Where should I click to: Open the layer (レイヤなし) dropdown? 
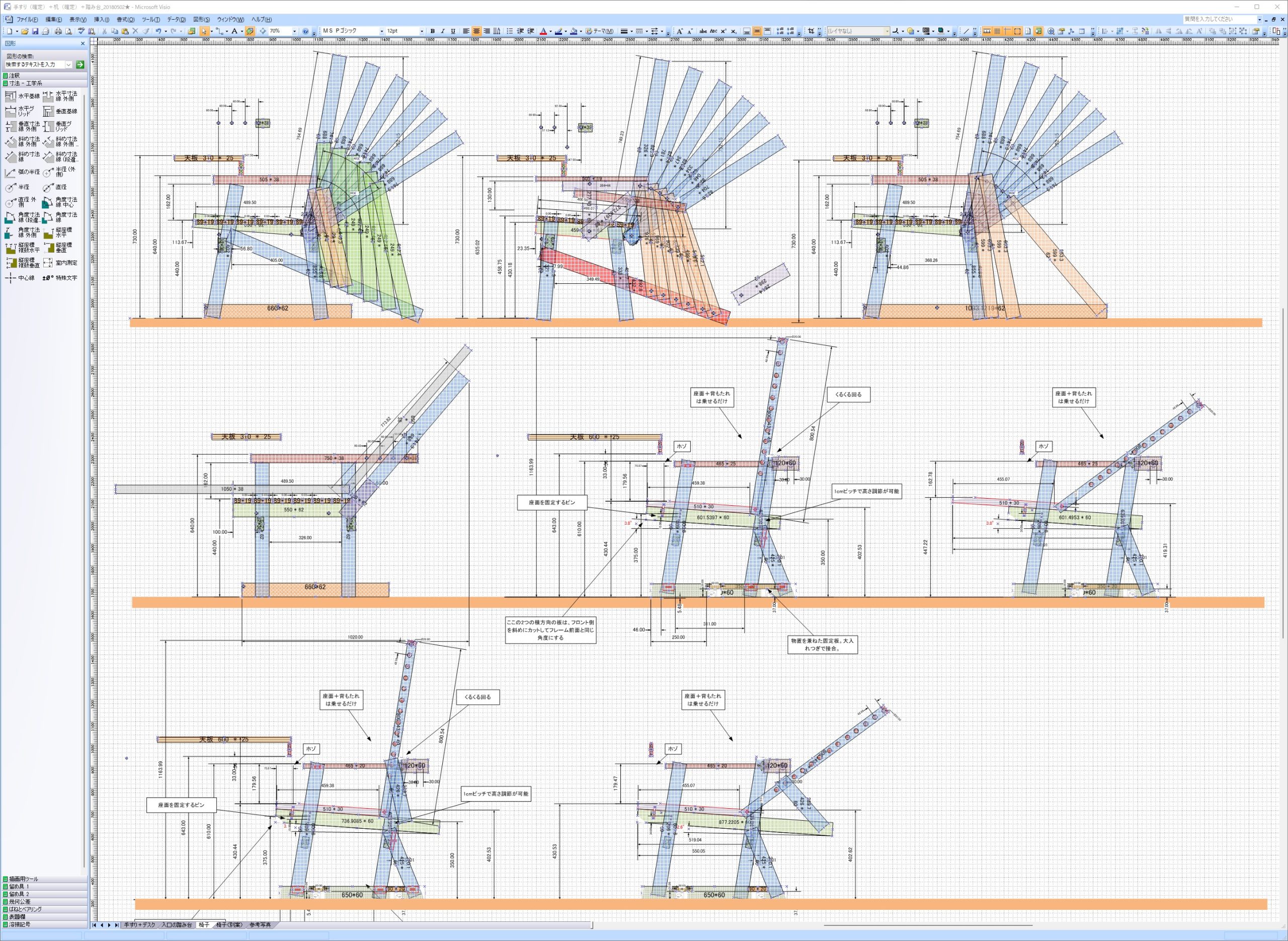click(887, 31)
